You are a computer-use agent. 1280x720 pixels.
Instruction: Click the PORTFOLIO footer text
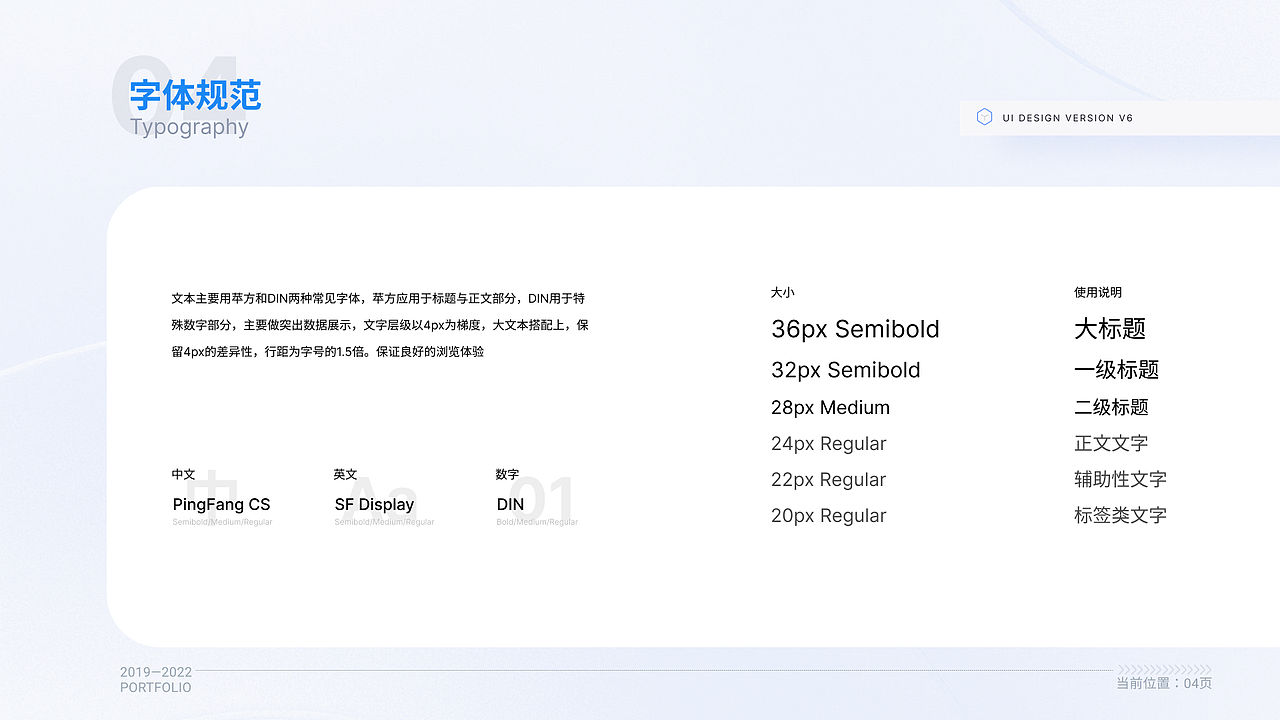pos(156,688)
